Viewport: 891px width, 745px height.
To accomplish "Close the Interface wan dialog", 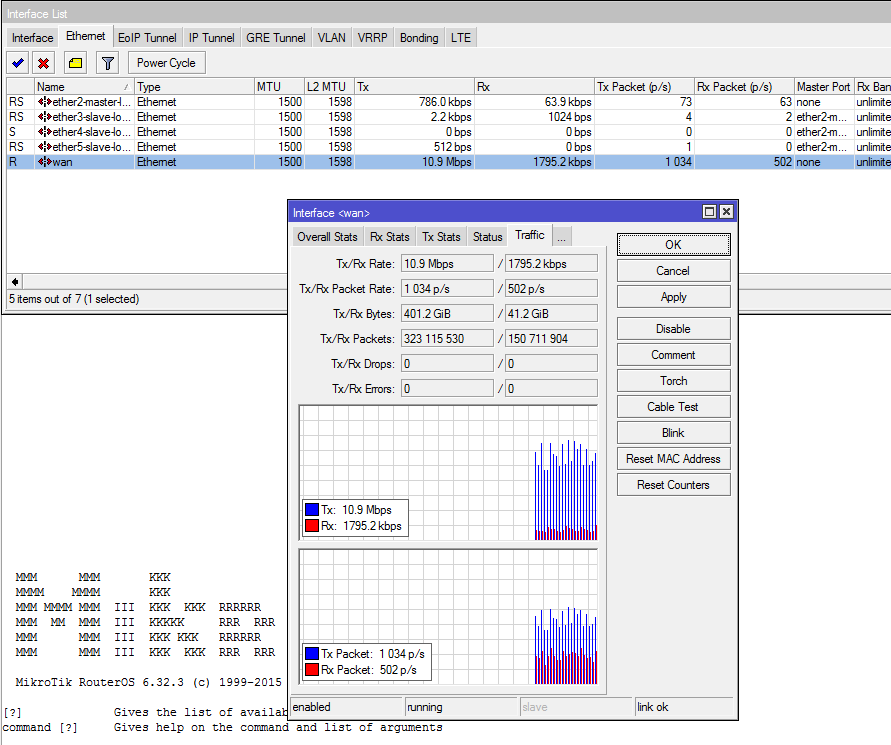I will (726, 212).
